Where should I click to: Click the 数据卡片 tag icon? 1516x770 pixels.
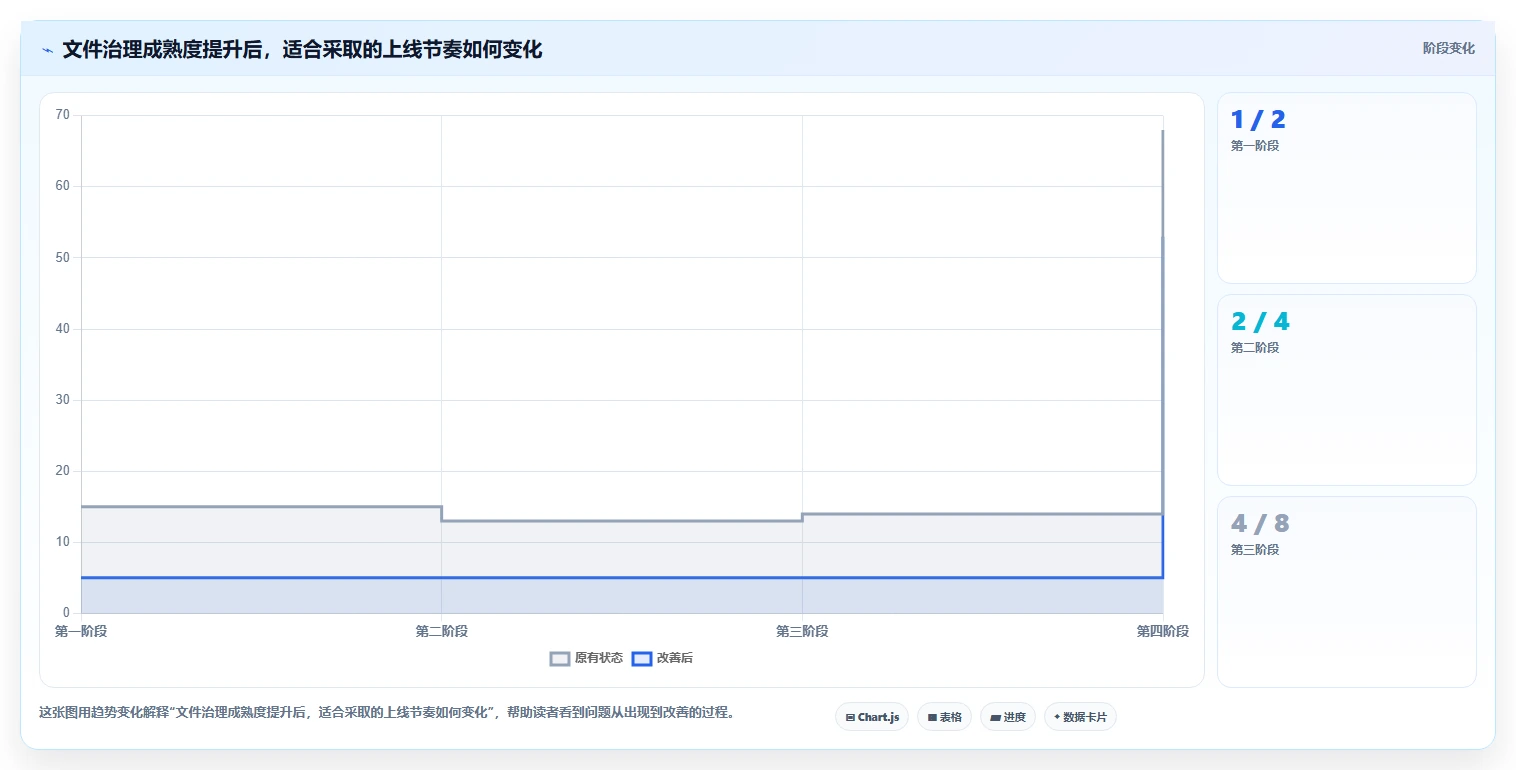point(1057,717)
